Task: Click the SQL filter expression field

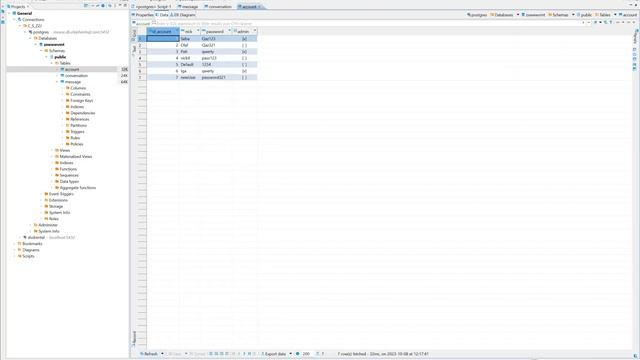Action: (x=367, y=24)
